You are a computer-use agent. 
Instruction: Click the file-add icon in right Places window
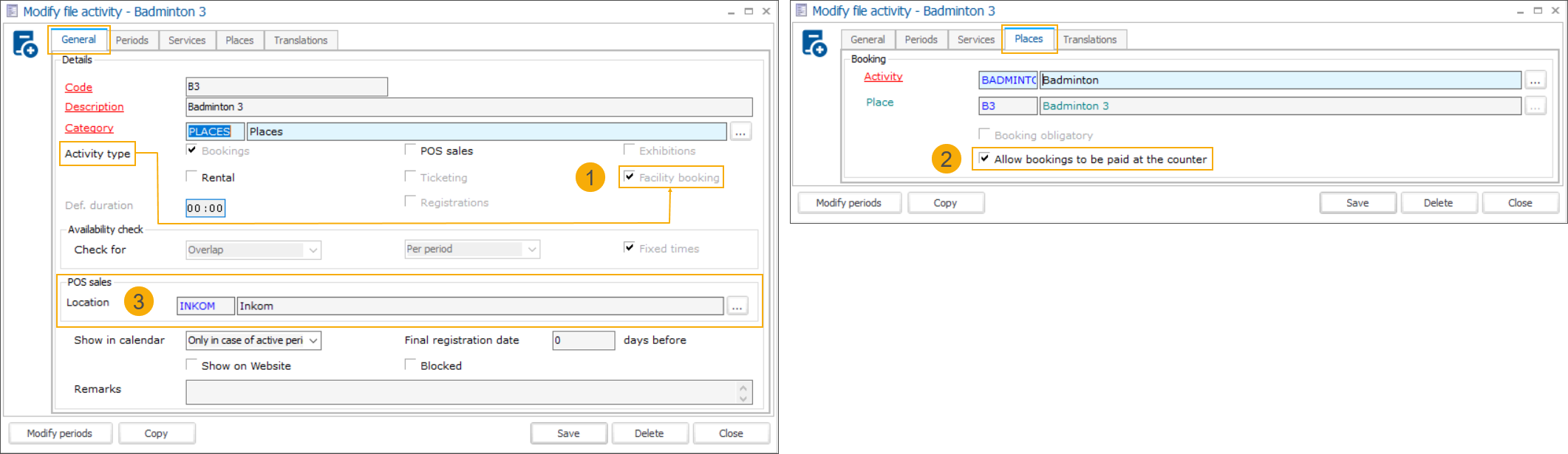(814, 43)
